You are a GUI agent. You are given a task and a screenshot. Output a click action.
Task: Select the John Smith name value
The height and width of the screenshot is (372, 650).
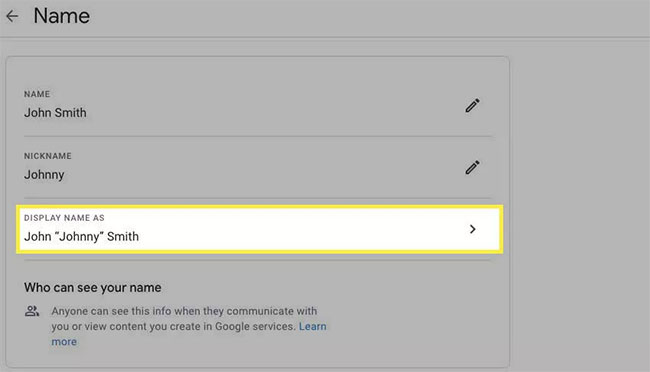tap(55, 113)
